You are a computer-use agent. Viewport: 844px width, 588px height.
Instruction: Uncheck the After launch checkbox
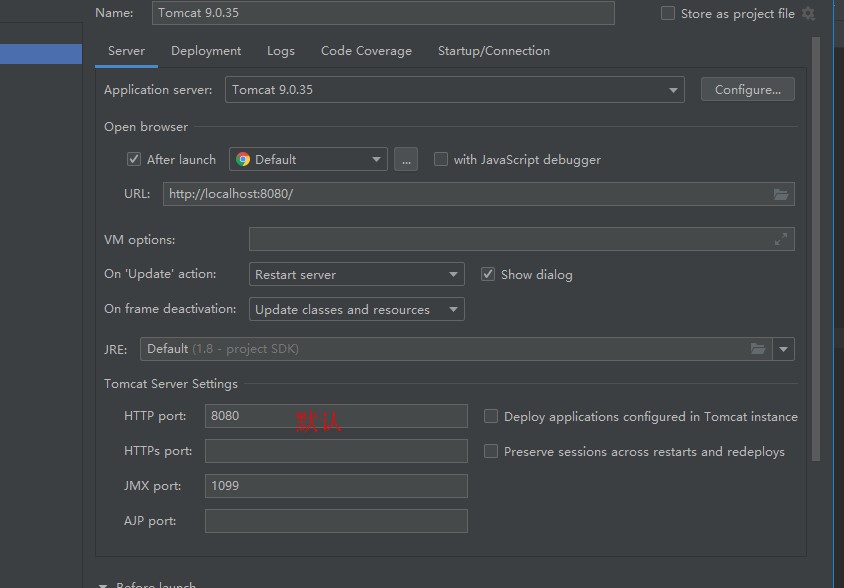click(x=133, y=159)
